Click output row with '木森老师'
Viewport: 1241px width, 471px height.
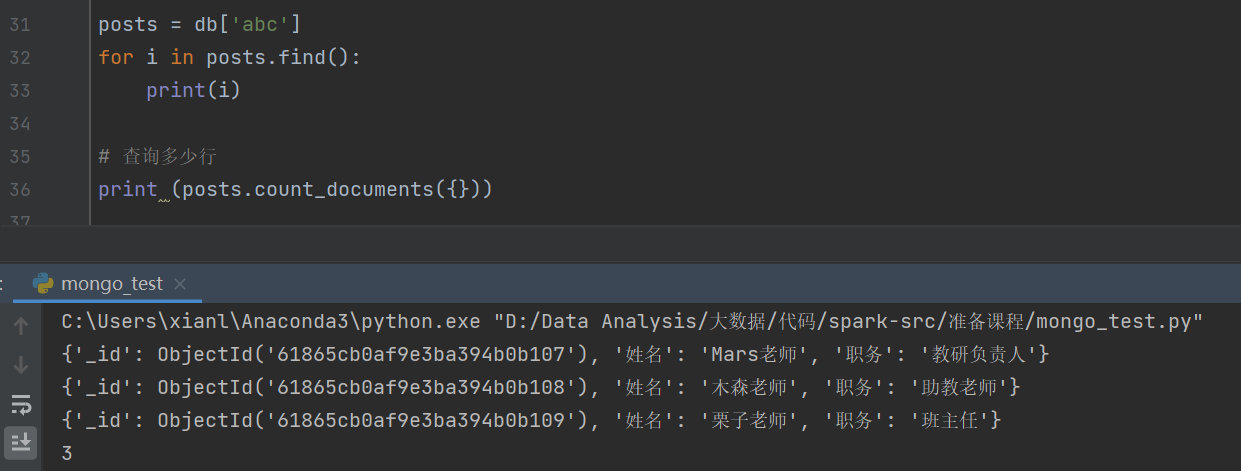[x=541, y=387]
